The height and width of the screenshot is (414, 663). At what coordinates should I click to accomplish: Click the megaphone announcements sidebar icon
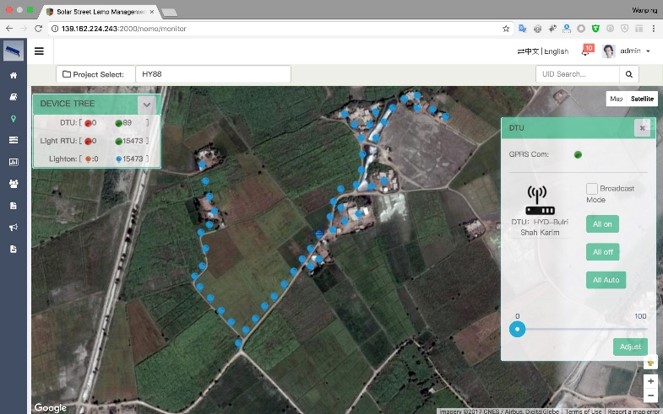point(13,227)
